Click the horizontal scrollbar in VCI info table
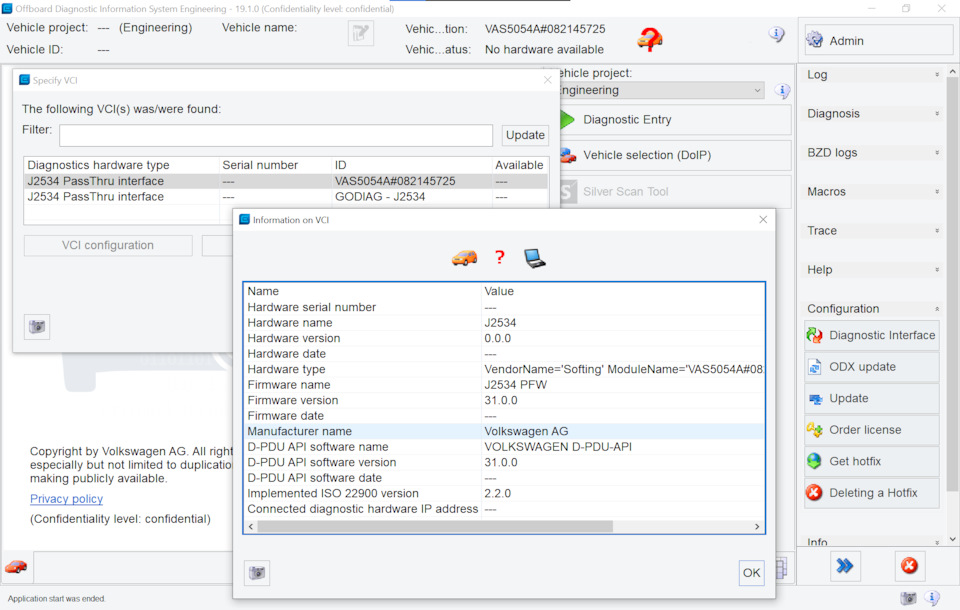 (x=435, y=527)
